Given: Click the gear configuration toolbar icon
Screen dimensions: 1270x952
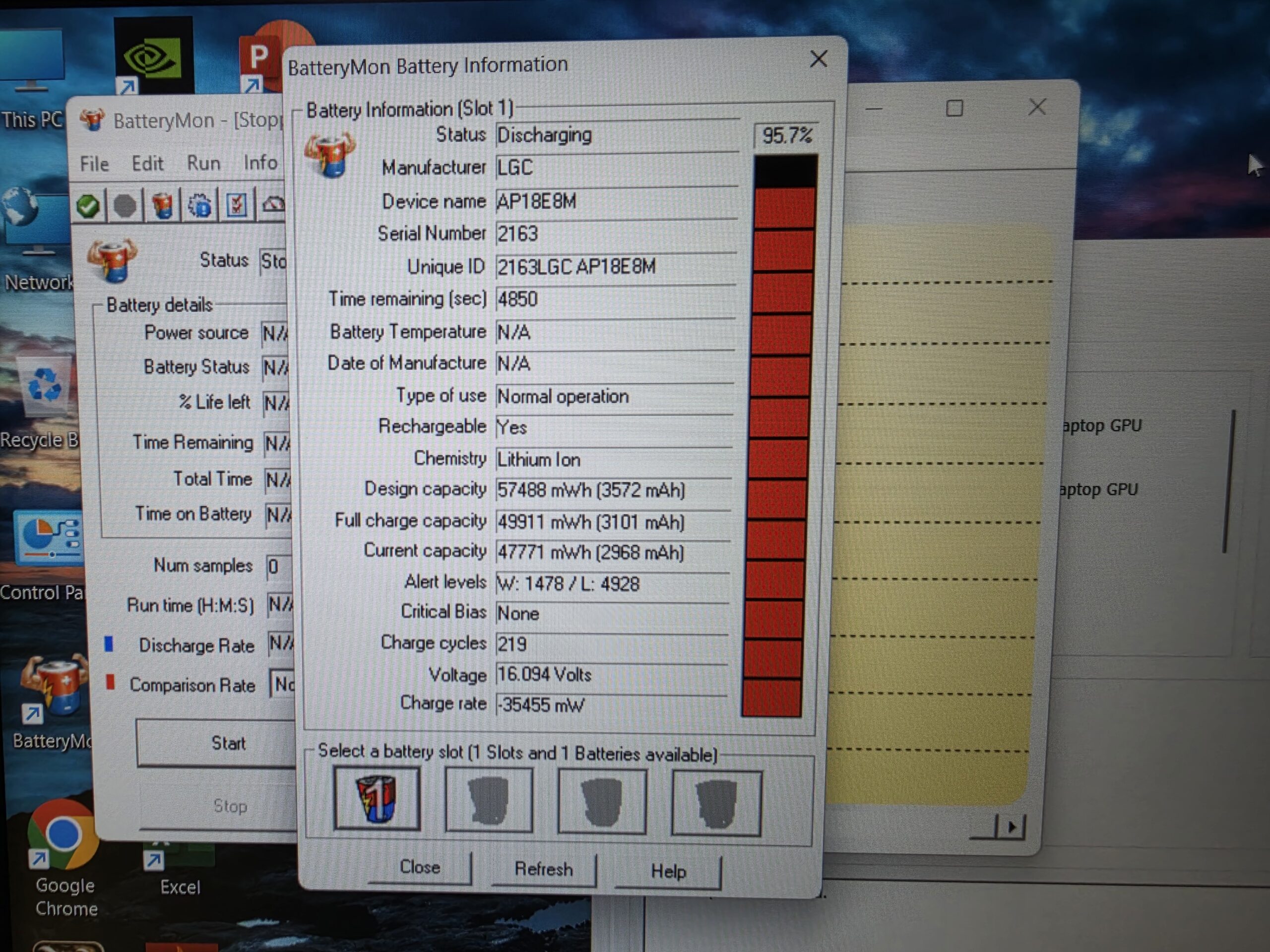Looking at the screenshot, I should pos(199,205).
